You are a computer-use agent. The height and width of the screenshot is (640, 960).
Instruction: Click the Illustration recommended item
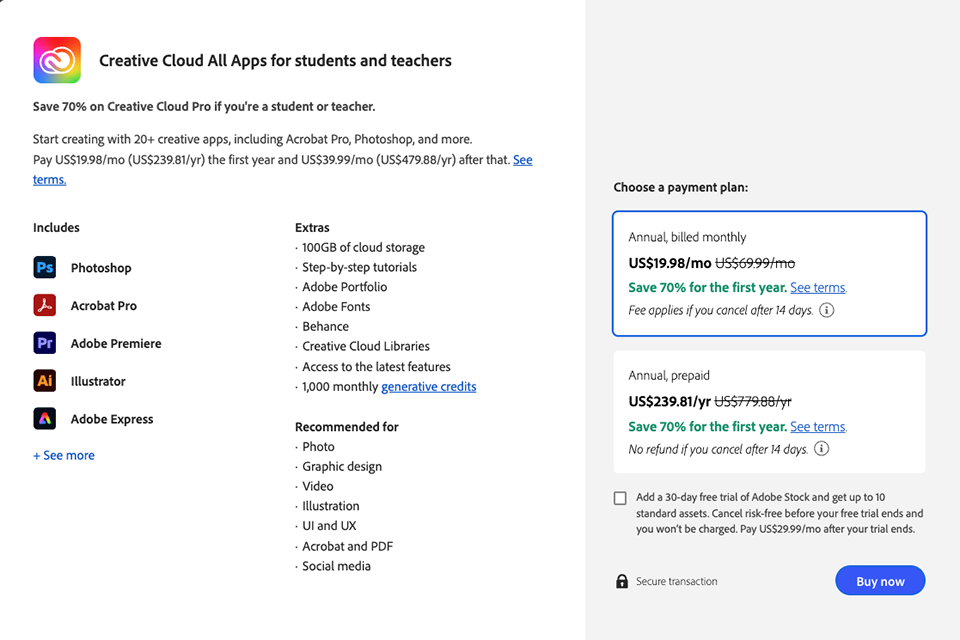tap(331, 506)
